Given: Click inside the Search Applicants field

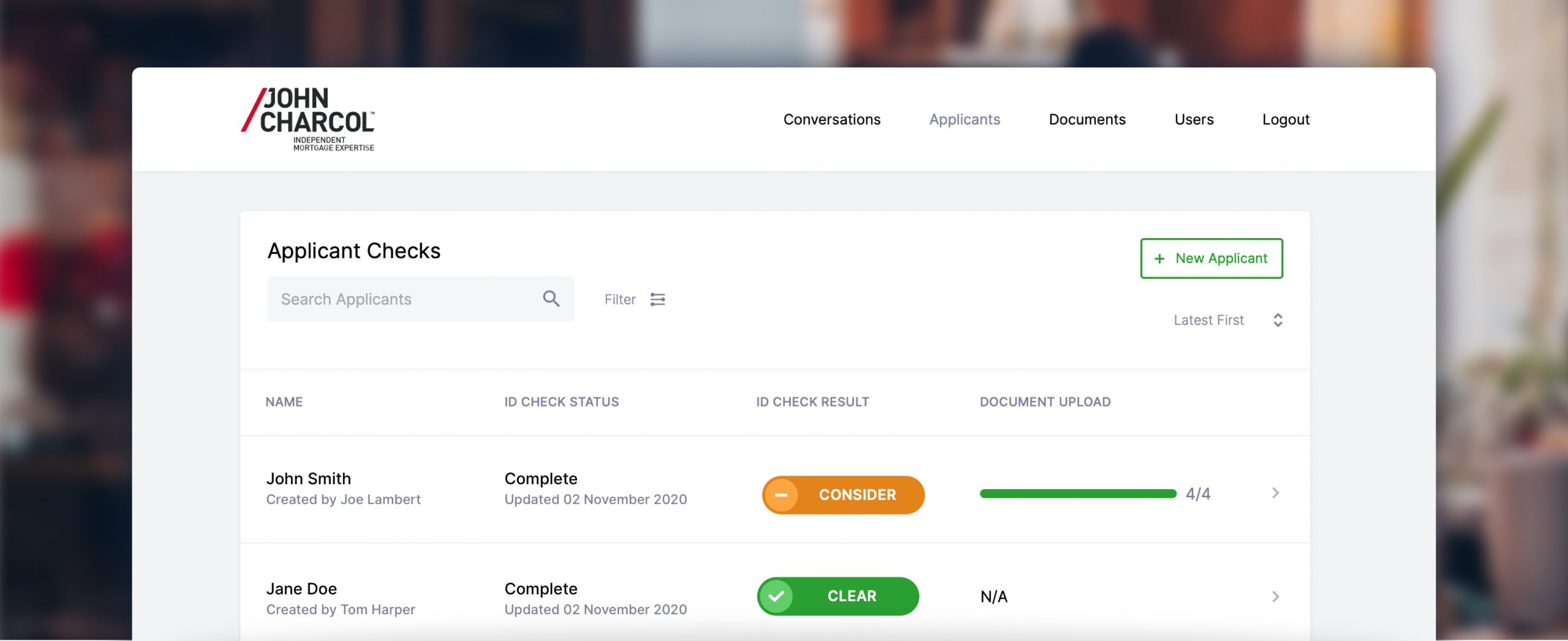Looking at the screenshot, I should (x=392, y=299).
